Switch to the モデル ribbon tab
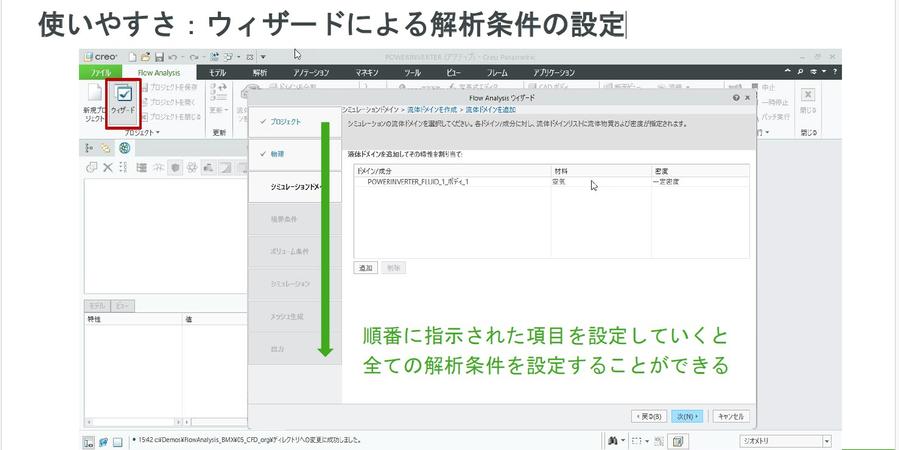The width and height of the screenshot is (899, 450). click(x=217, y=73)
